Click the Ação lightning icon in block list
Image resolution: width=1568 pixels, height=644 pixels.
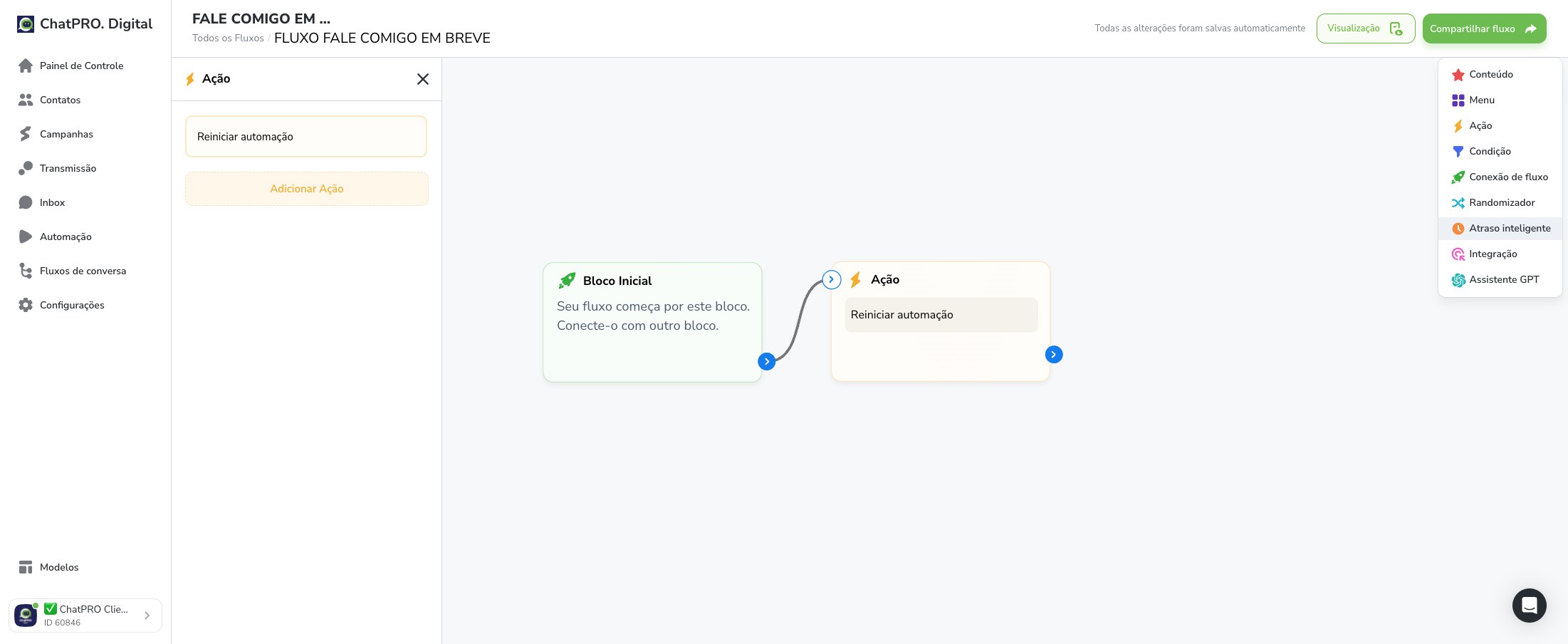1458,126
